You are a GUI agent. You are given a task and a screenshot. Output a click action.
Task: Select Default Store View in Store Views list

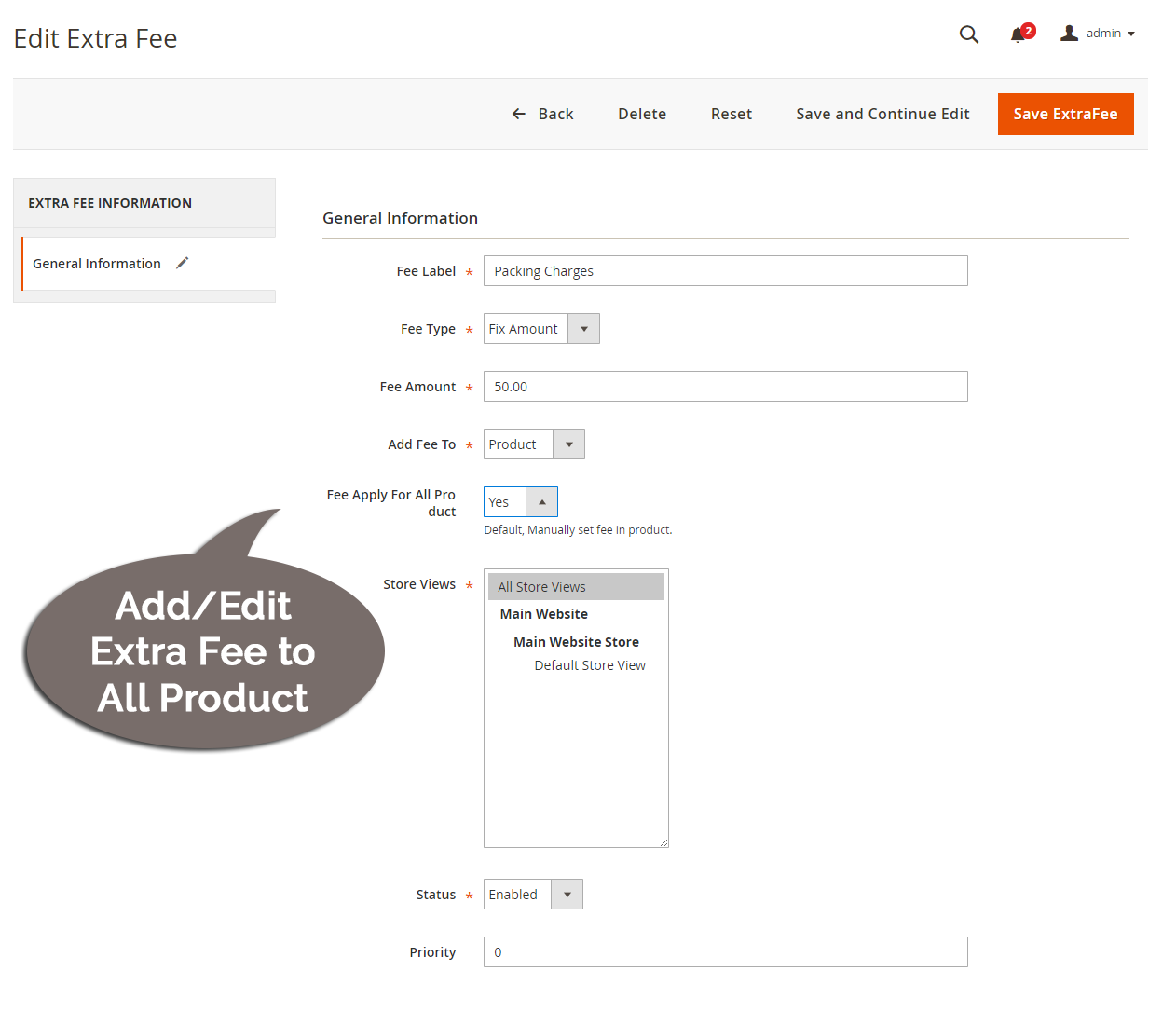(x=590, y=664)
